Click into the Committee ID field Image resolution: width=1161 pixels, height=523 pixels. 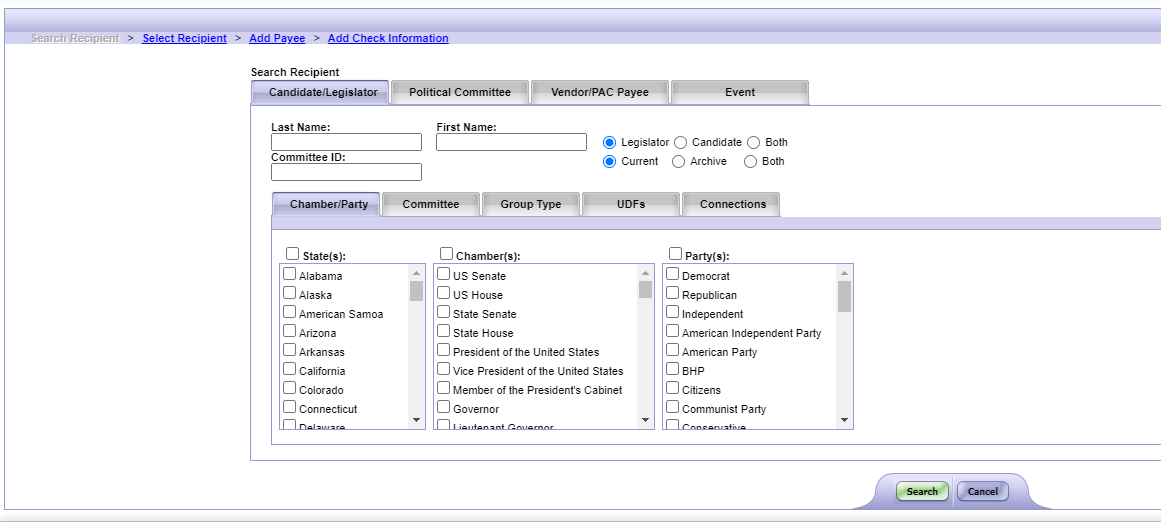346,172
